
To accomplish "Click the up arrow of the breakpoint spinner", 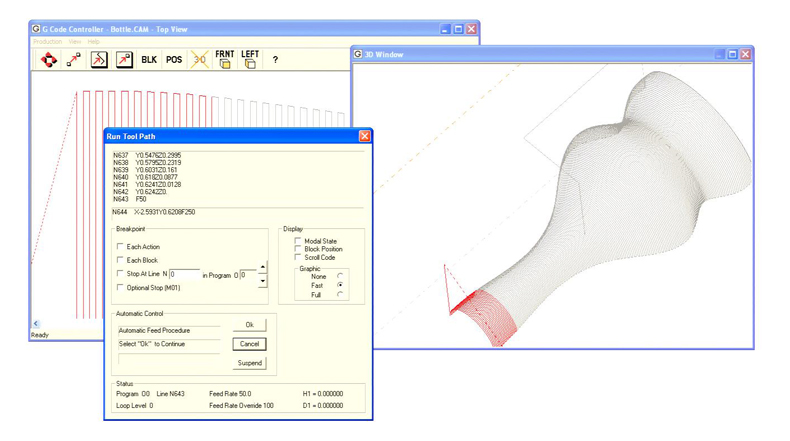I will pyautogui.click(x=263, y=268).
